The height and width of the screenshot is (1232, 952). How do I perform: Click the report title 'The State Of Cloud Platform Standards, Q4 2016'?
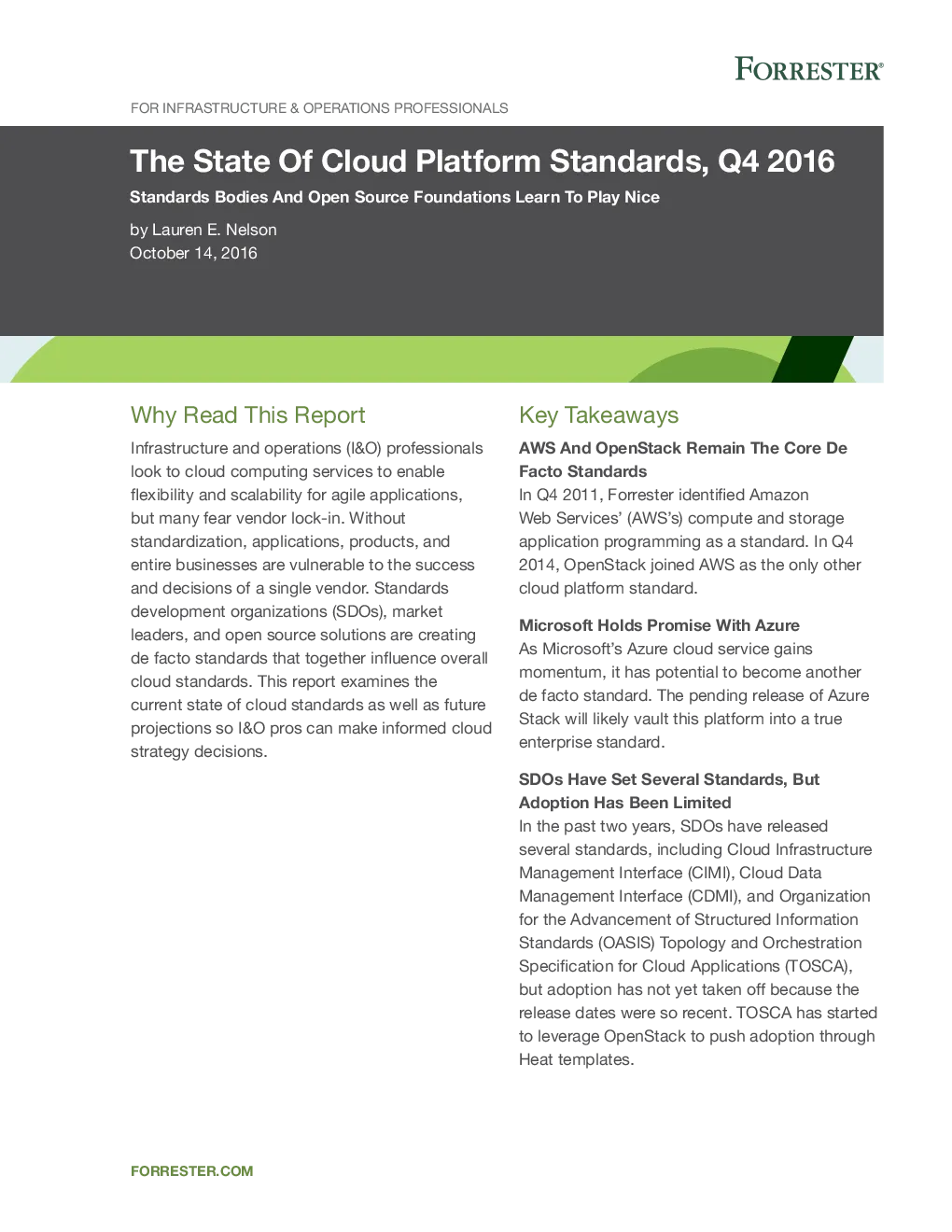point(482,161)
